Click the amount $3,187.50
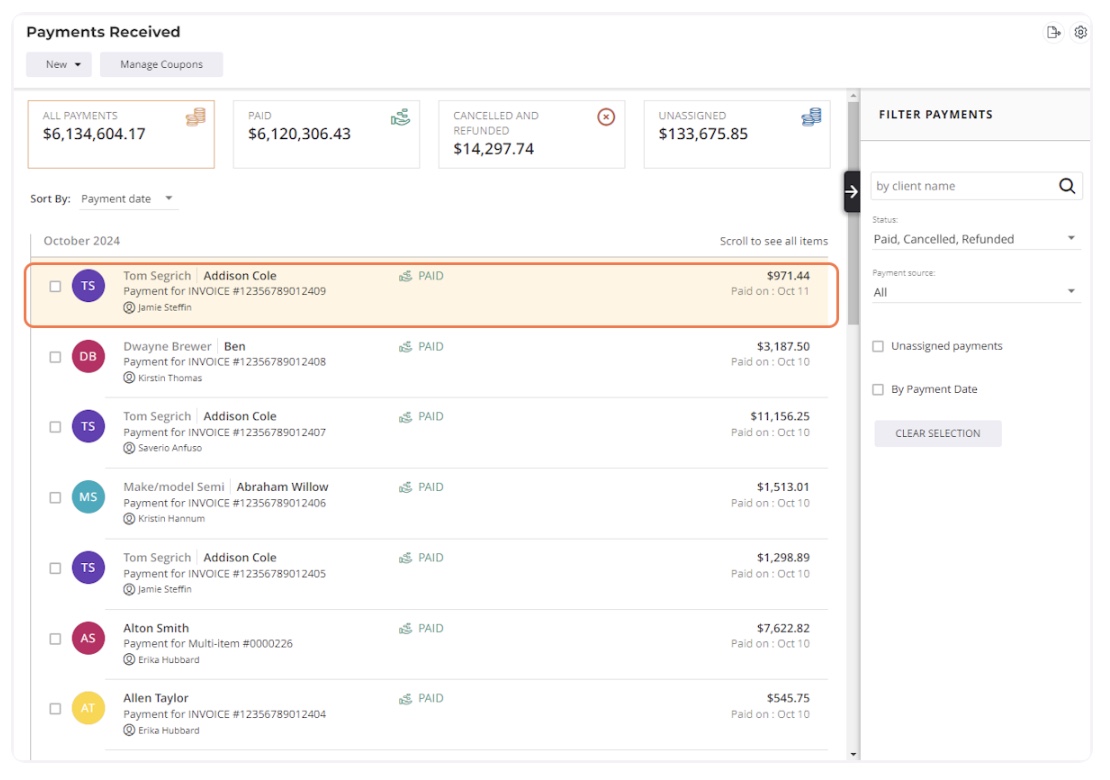Screen dimensions: 1110x780 [783, 346]
